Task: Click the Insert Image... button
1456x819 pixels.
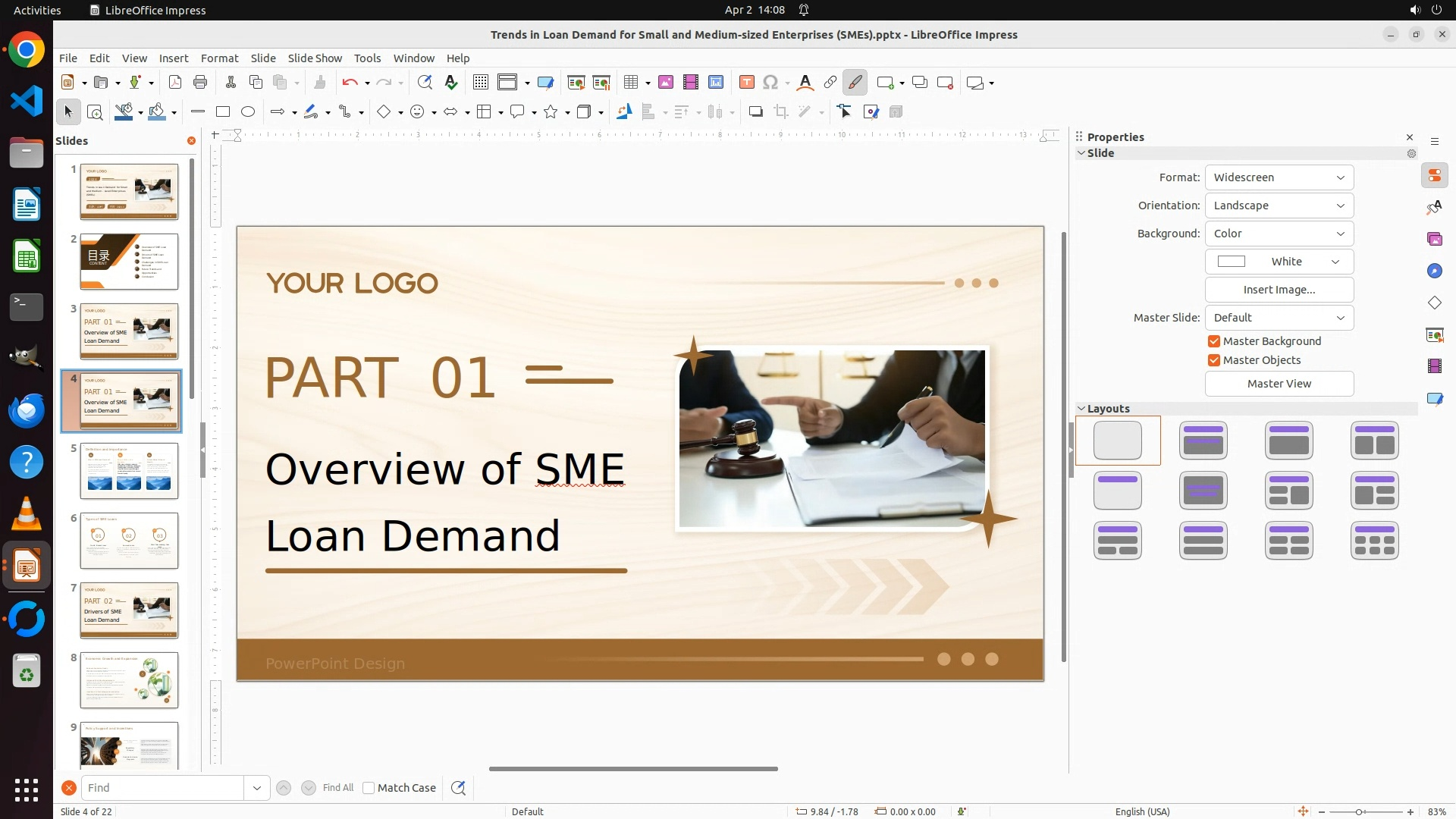Action: 1279,290
